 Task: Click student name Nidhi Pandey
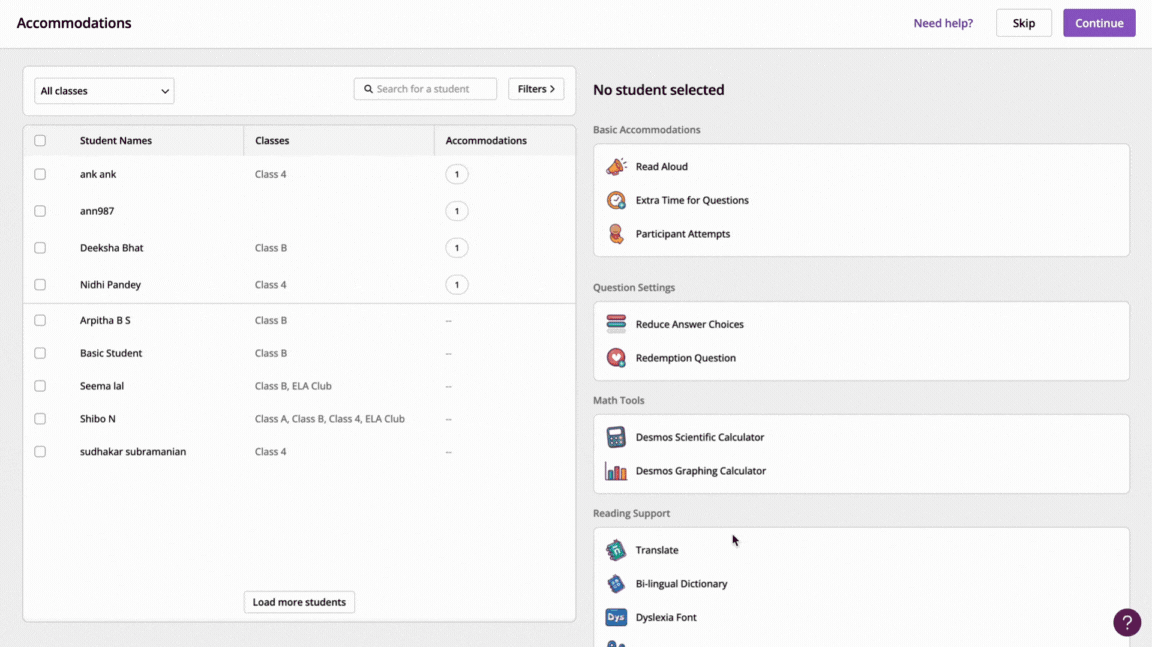(x=110, y=284)
